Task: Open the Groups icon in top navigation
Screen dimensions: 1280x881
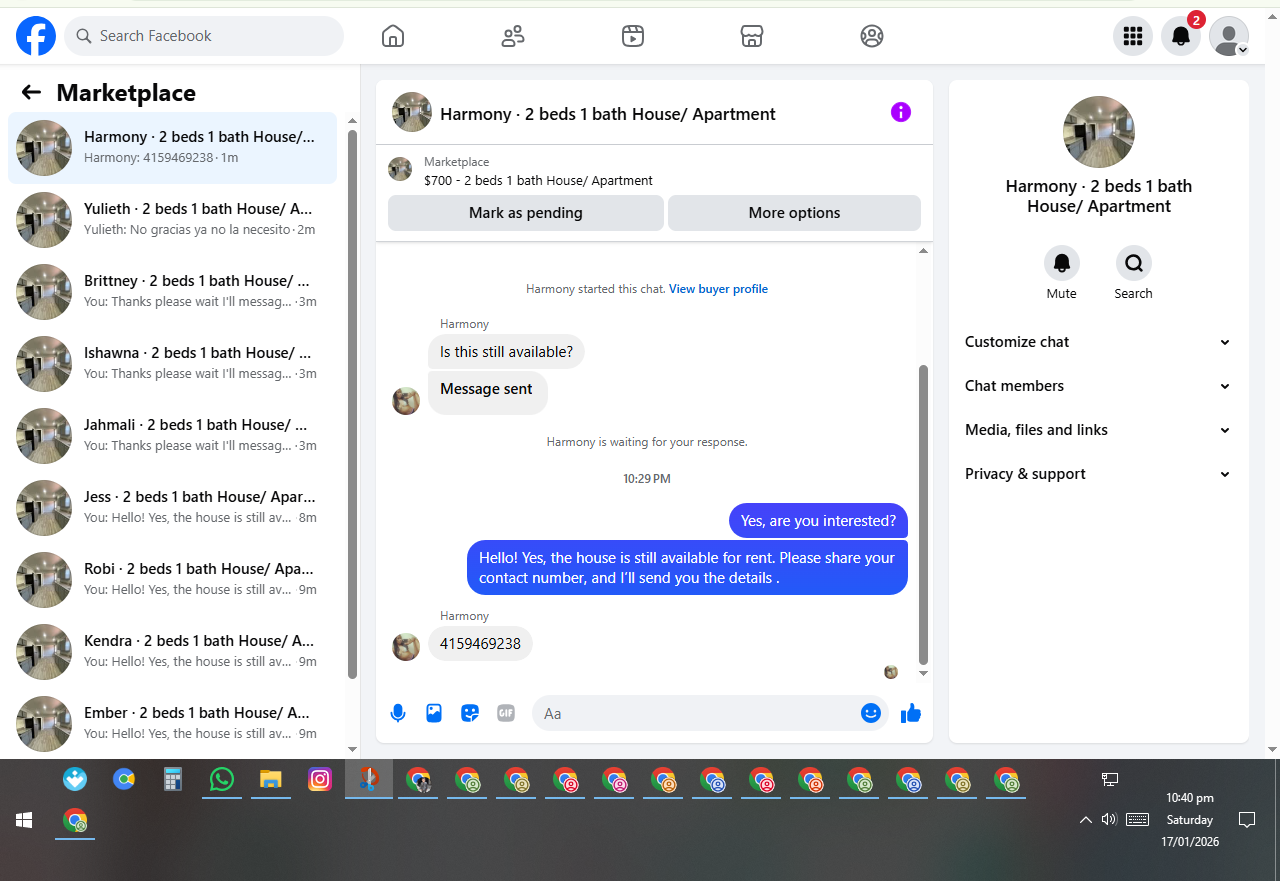Action: tap(872, 37)
